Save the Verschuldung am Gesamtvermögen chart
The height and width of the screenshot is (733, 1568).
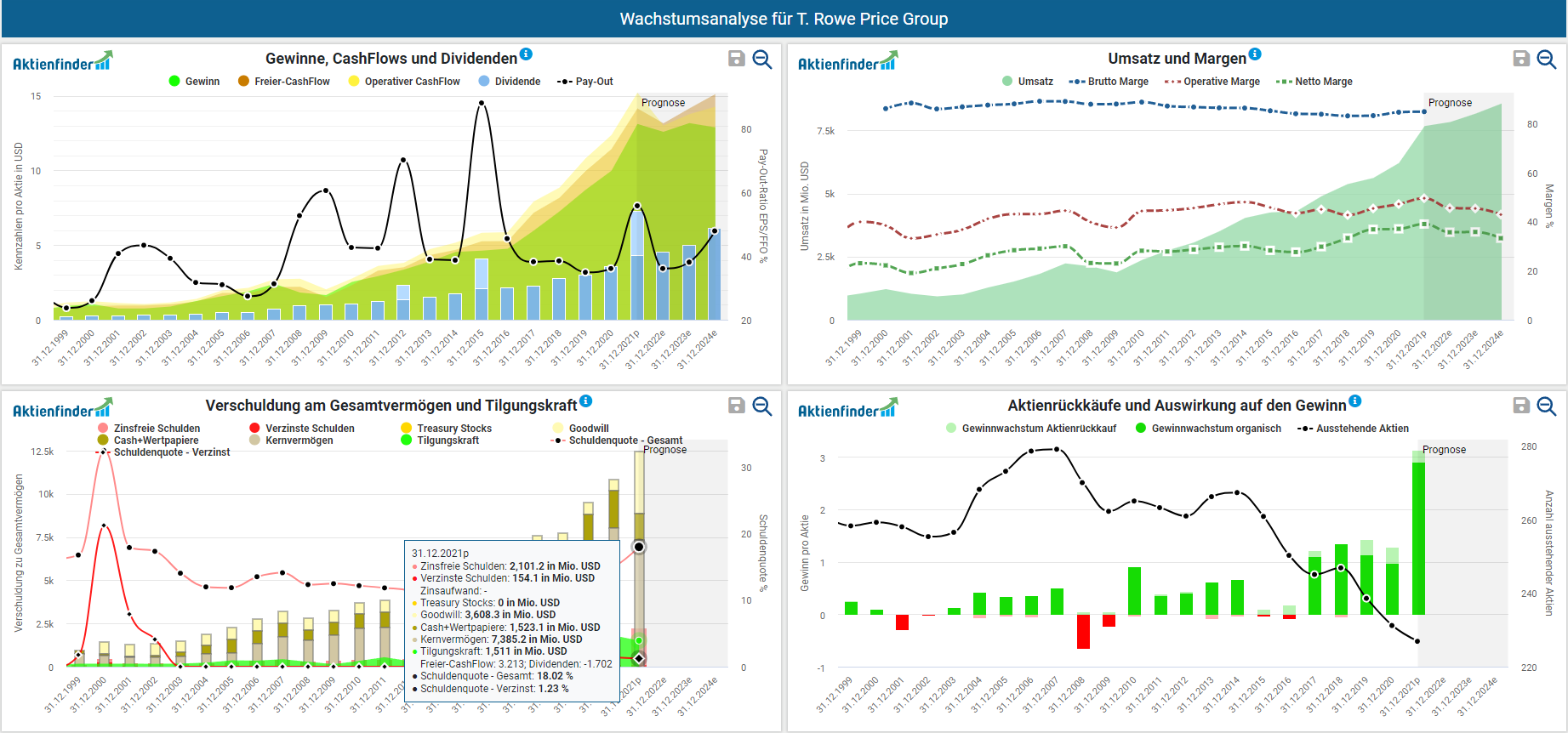pyautogui.click(x=737, y=406)
